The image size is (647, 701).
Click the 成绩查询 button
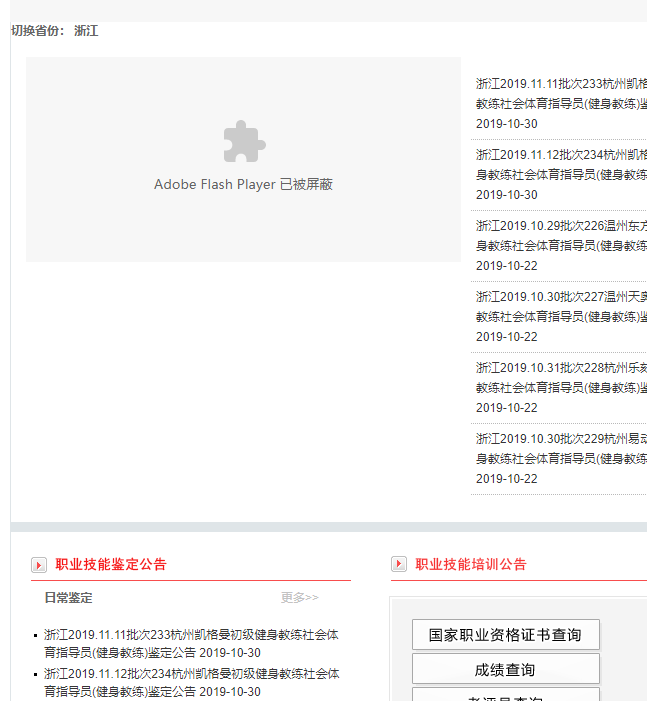point(506,669)
